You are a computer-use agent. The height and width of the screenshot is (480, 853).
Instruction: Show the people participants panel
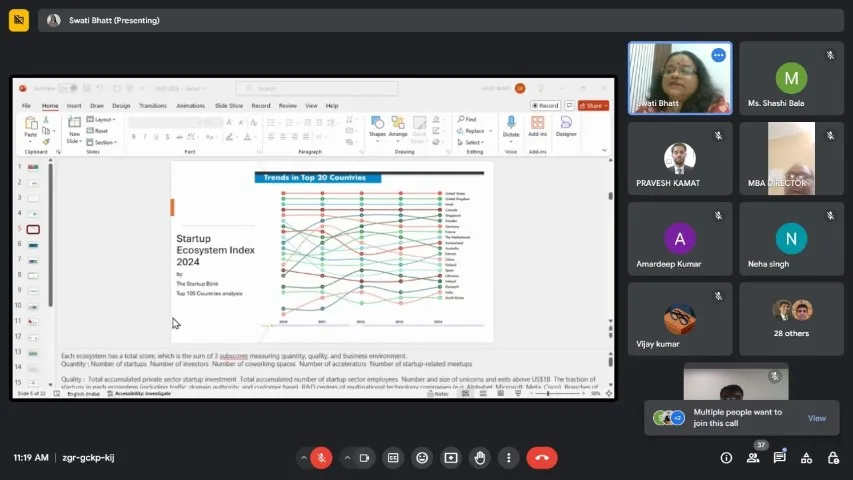753,458
